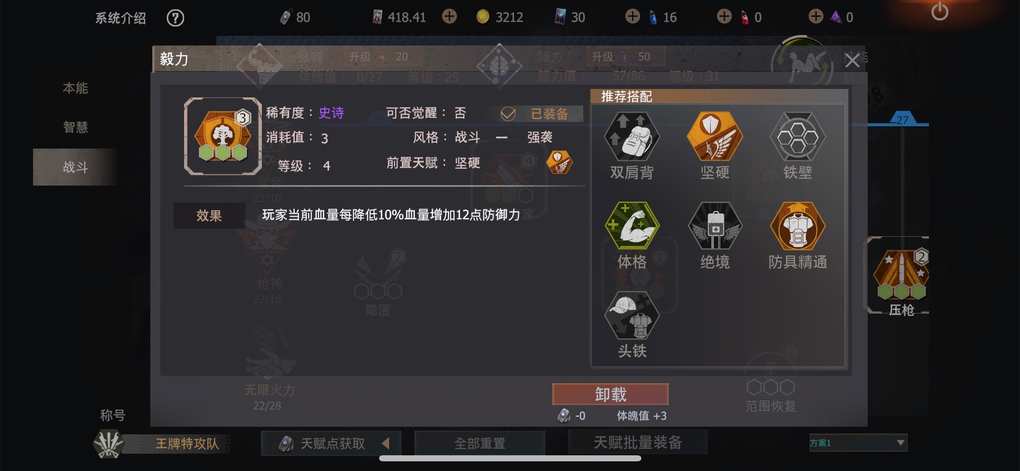
Task: Select the 头铁 helmet talent icon
Action: (x=631, y=315)
